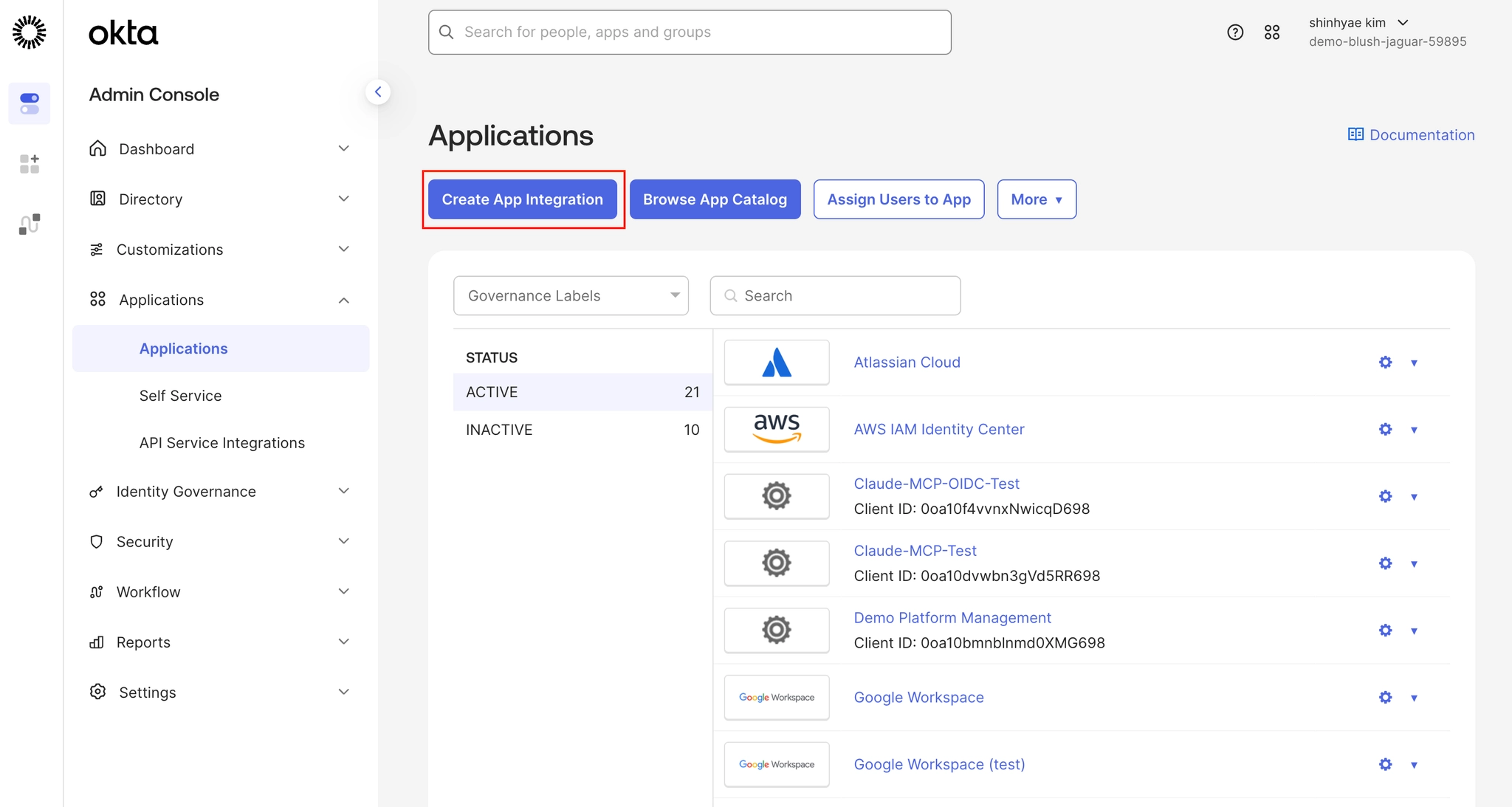Screen dimensions: 1512x807
Task: Open the Governance Labels dropdown
Action: coord(571,296)
